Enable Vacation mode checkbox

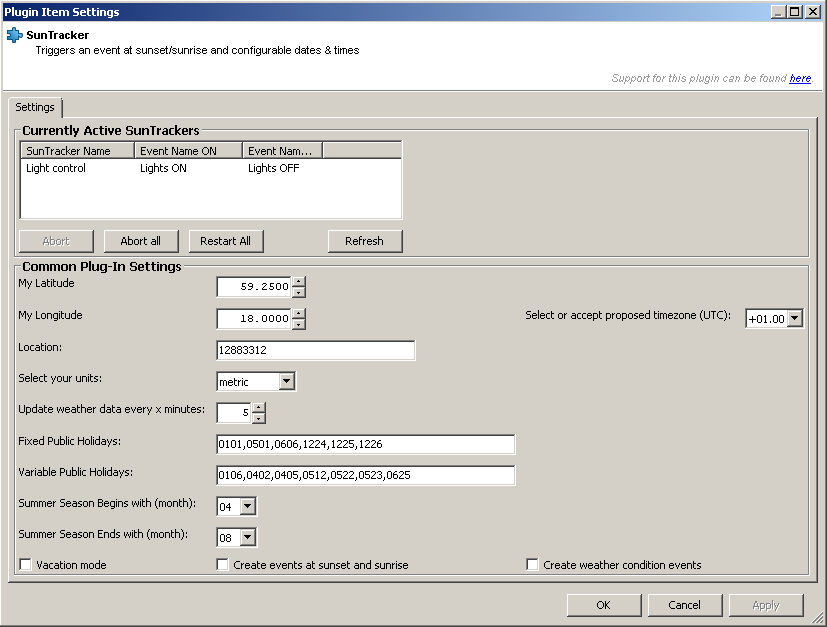click(25, 565)
